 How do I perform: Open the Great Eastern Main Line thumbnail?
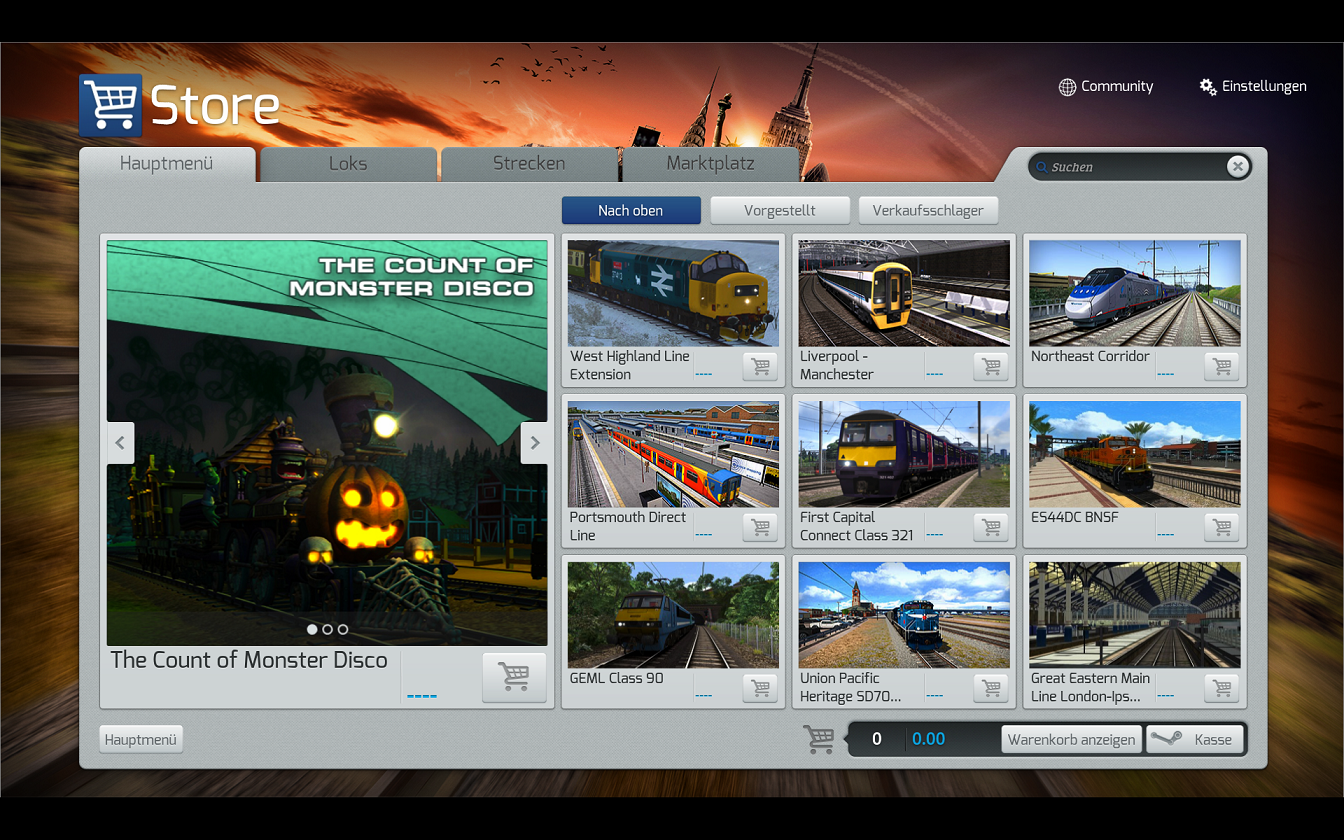1135,615
